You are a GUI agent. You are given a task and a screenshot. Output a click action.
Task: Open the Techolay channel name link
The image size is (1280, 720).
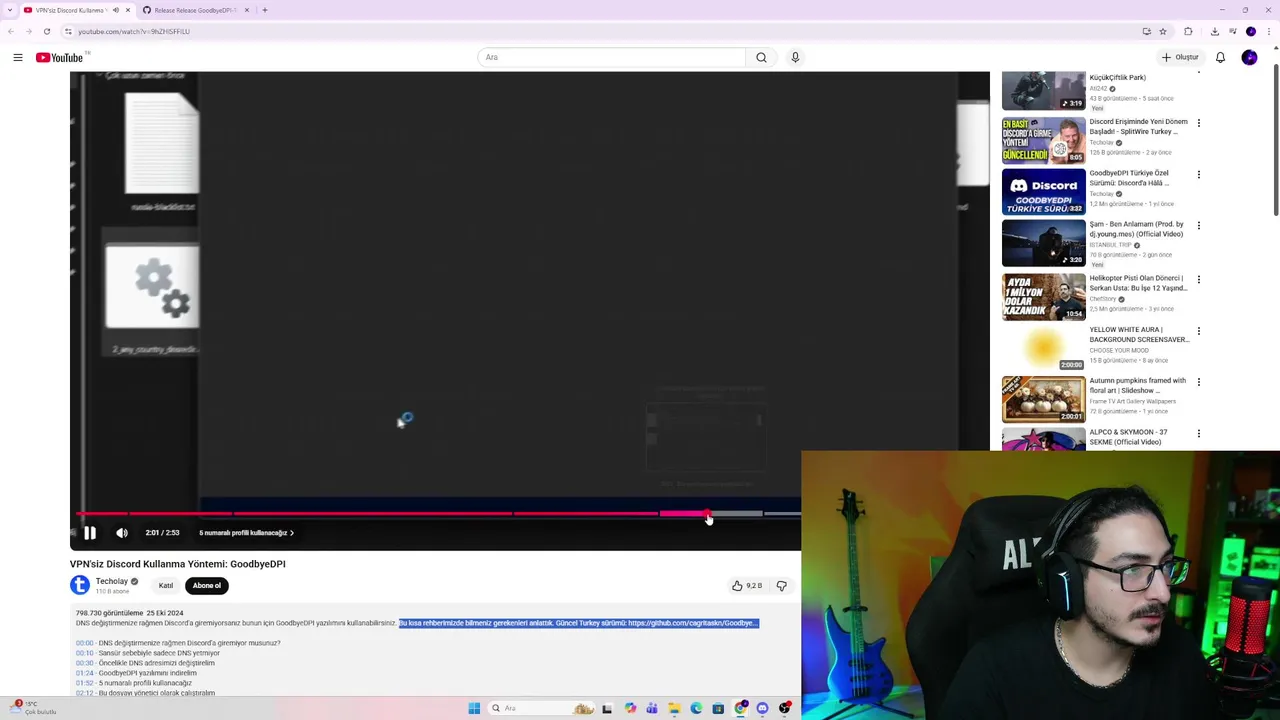point(112,581)
